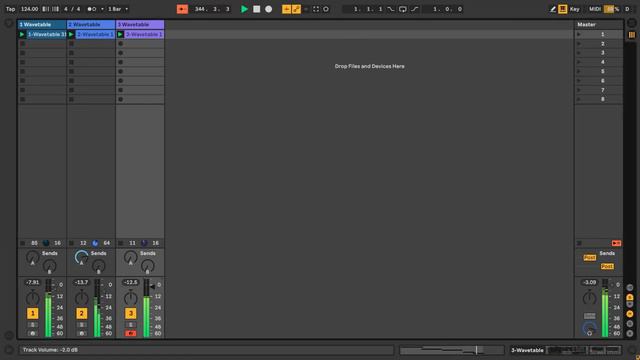Click track 1 Send A knob
Image resolution: width=640 pixels, height=360 pixels.
33,258
